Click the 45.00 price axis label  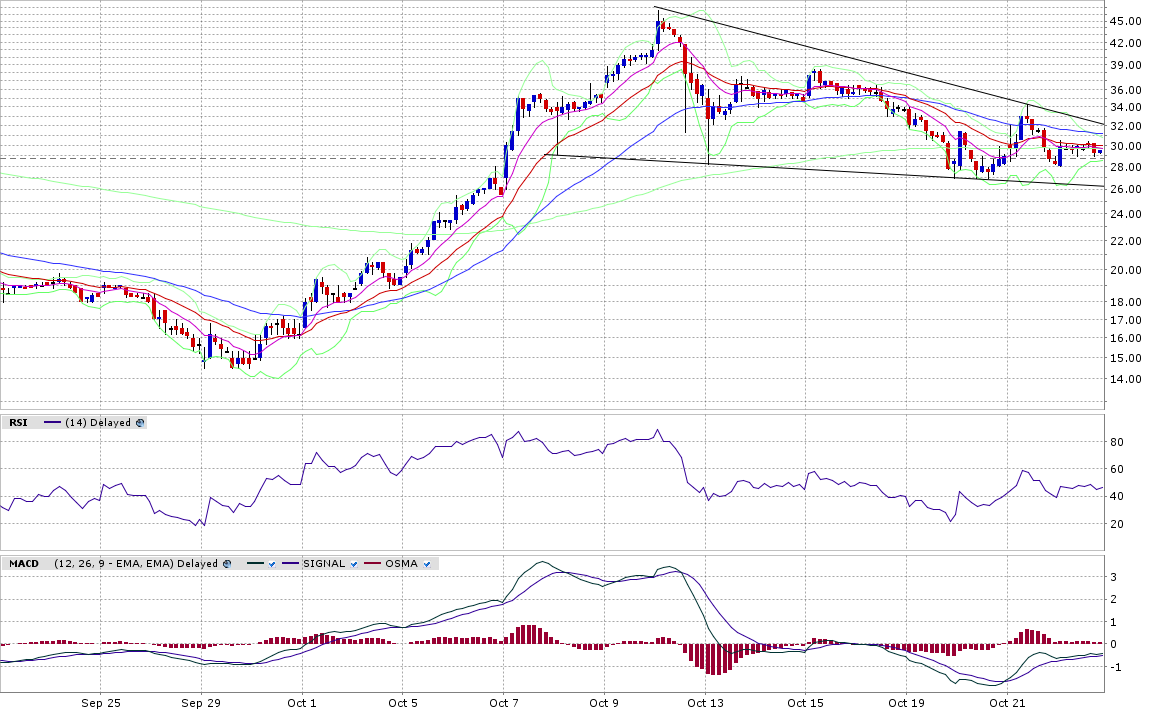click(x=1126, y=21)
